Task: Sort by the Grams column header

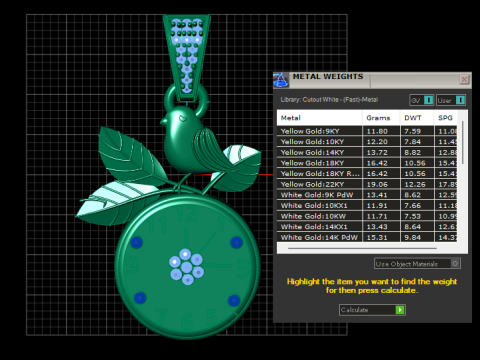Action: [x=381, y=118]
